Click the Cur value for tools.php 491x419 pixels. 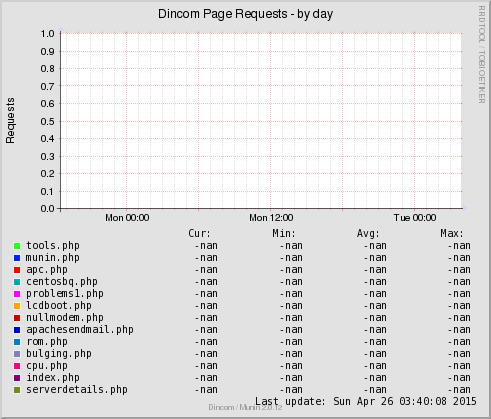[206, 246]
